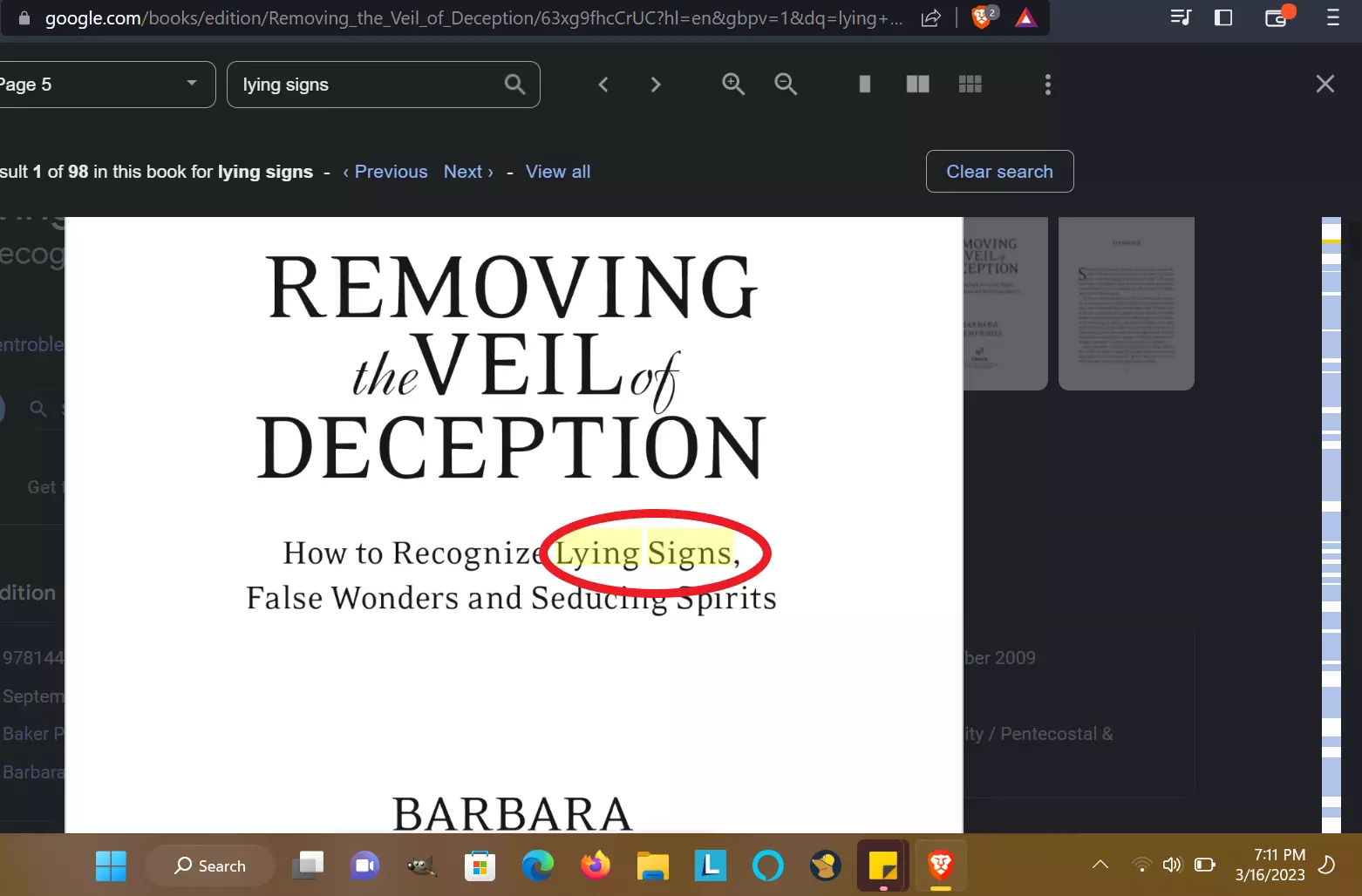This screenshot has width=1362, height=896.
Task: Open the Page 5 dropdown selector
Action: coord(105,85)
